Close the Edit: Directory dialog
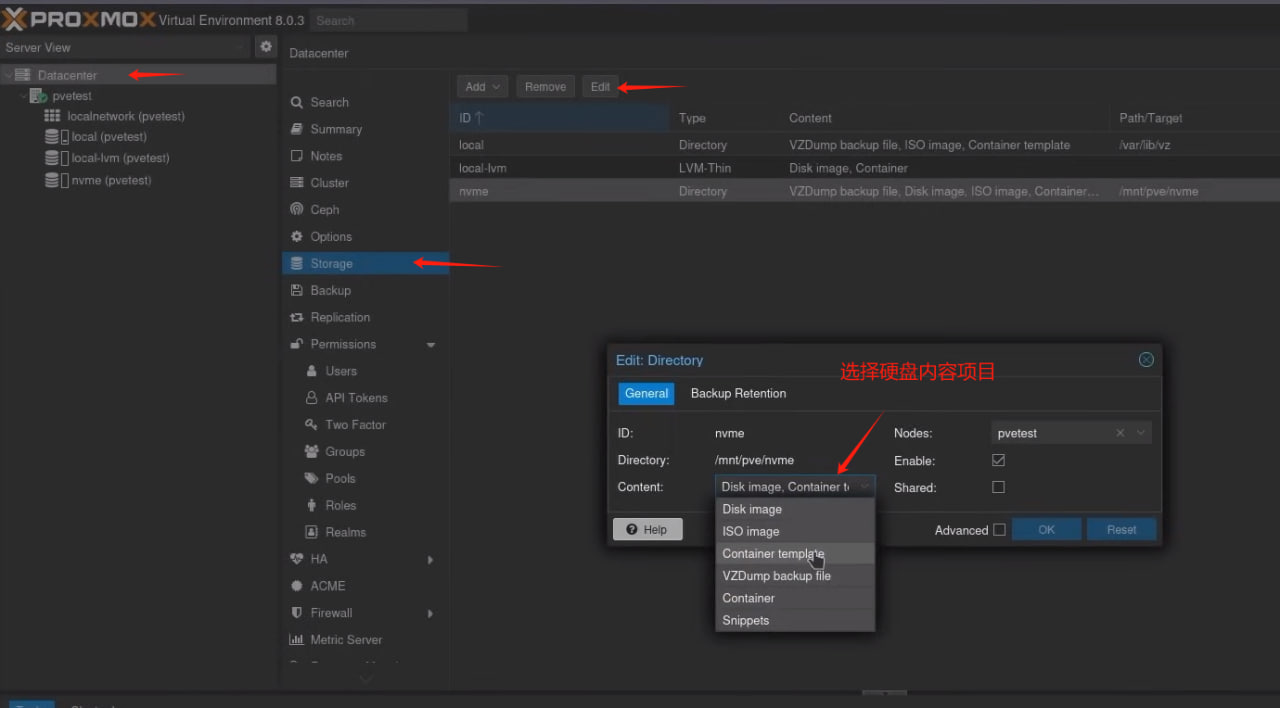 pyautogui.click(x=1146, y=360)
